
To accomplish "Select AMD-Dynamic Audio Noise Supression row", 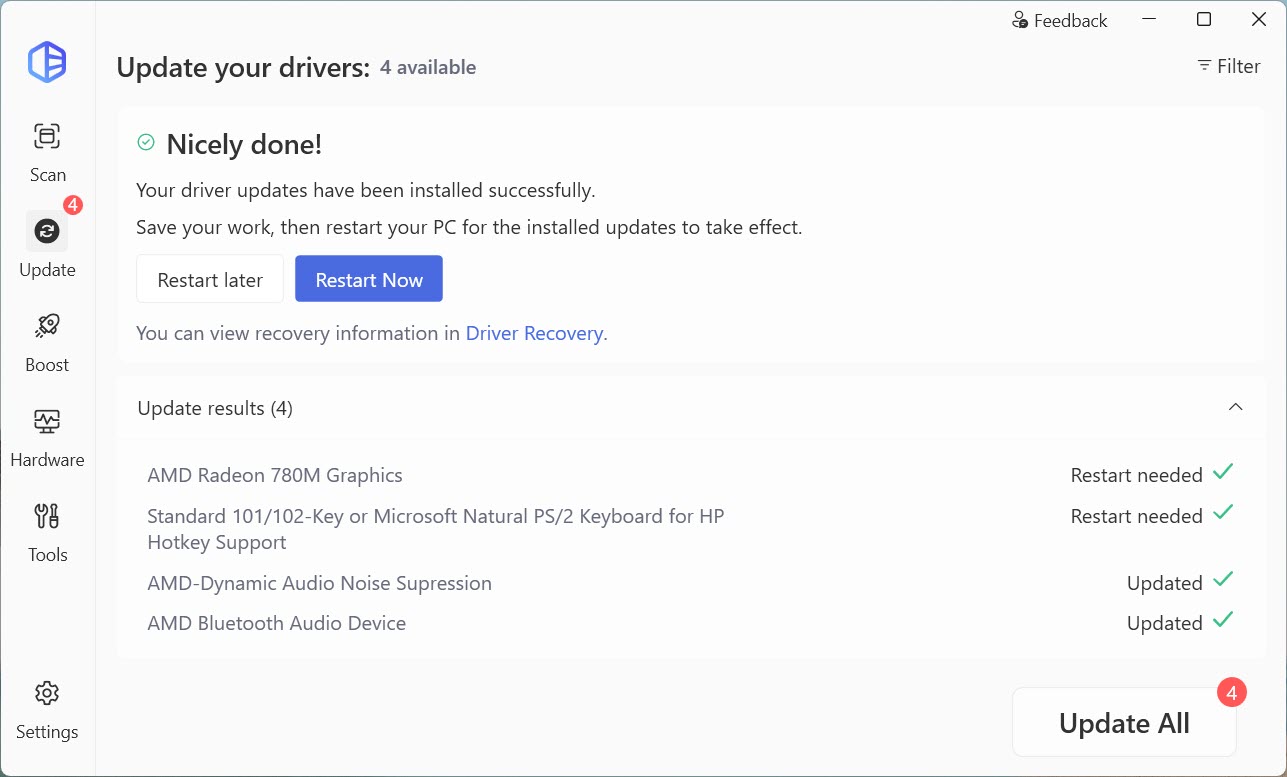I will 691,583.
